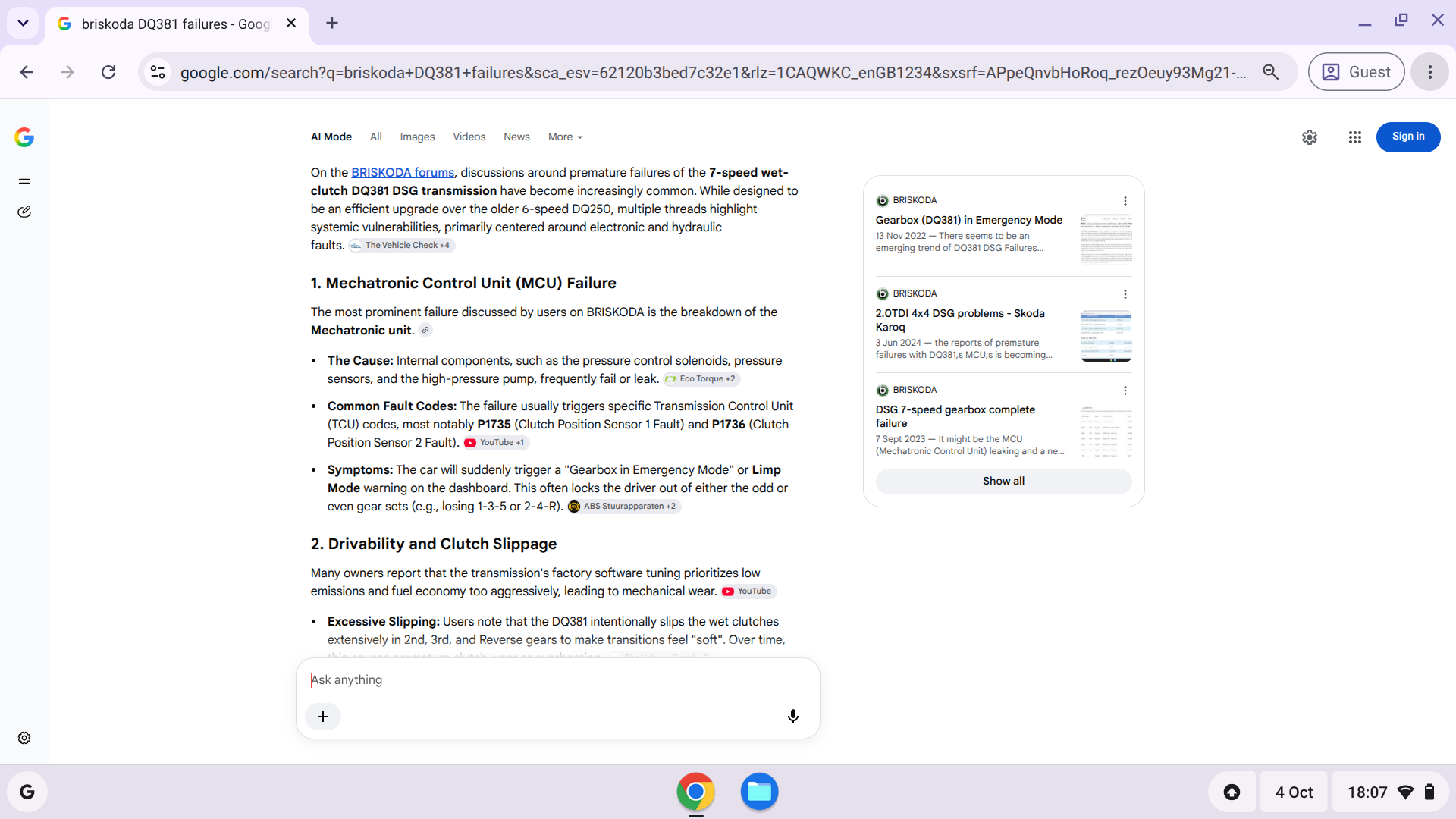The height and width of the screenshot is (819, 1456).
Task: Open Quick Settings gear near Sign in
Action: pyautogui.click(x=1310, y=137)
